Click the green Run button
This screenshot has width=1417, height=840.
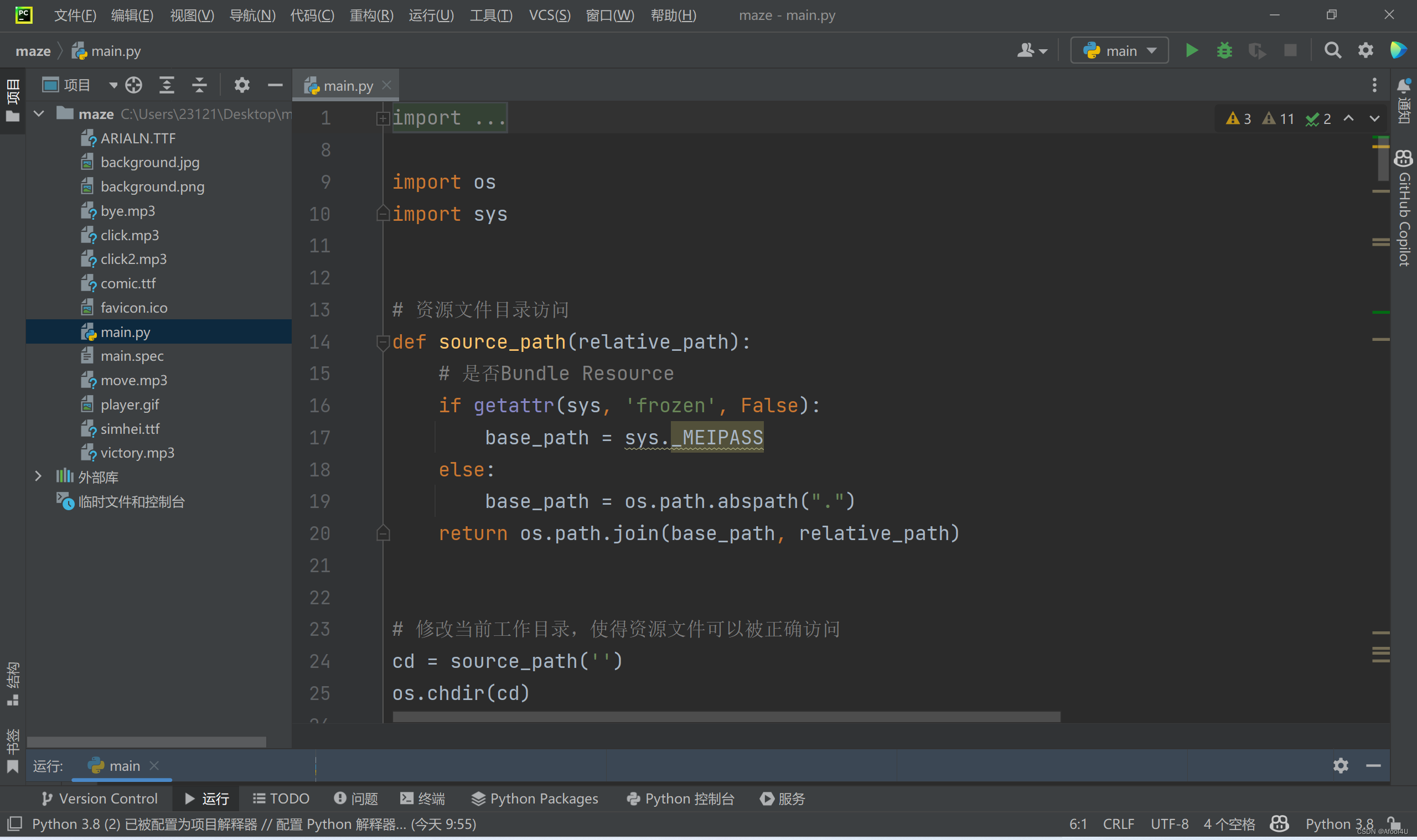click(x=1191, y=50)
